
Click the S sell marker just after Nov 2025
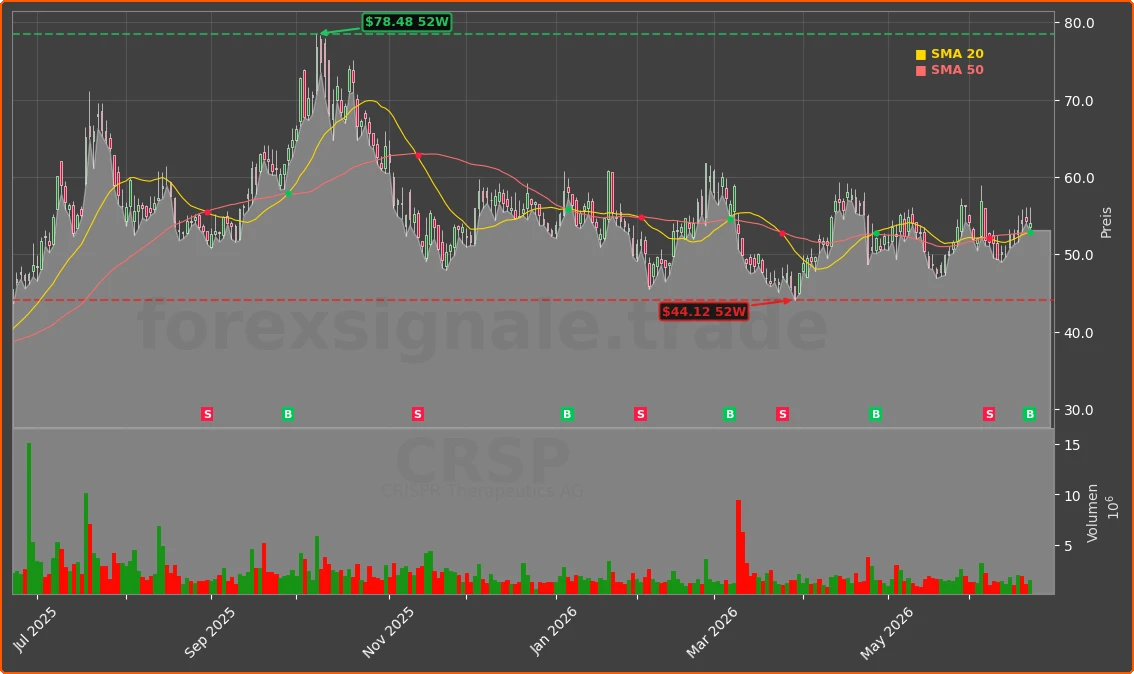coord(417,414)
